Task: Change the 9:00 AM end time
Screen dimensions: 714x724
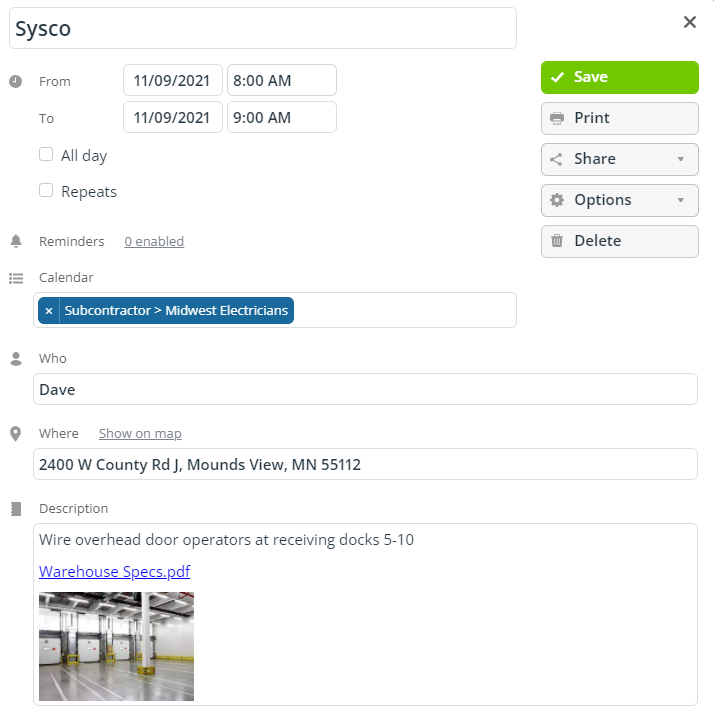Action: pyautogui.click(x=282, y=117)
